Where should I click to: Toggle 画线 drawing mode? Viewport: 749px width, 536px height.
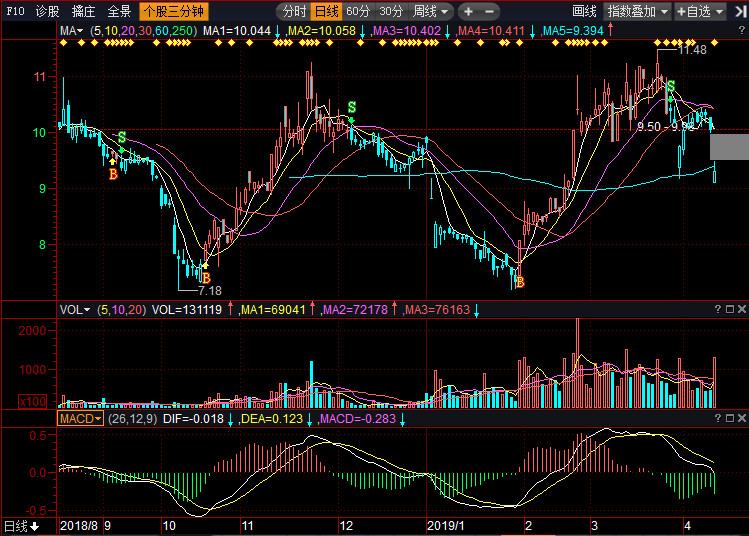[585, 12]
